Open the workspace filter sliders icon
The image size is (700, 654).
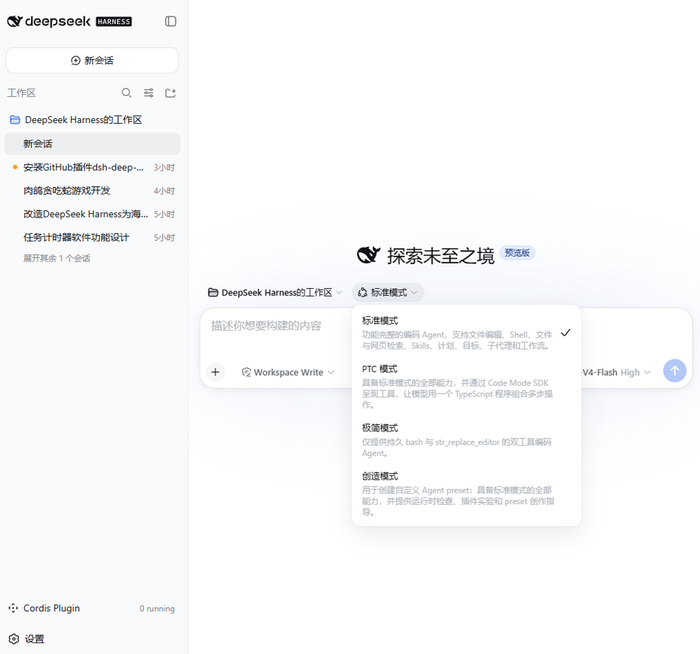(148, 93)
